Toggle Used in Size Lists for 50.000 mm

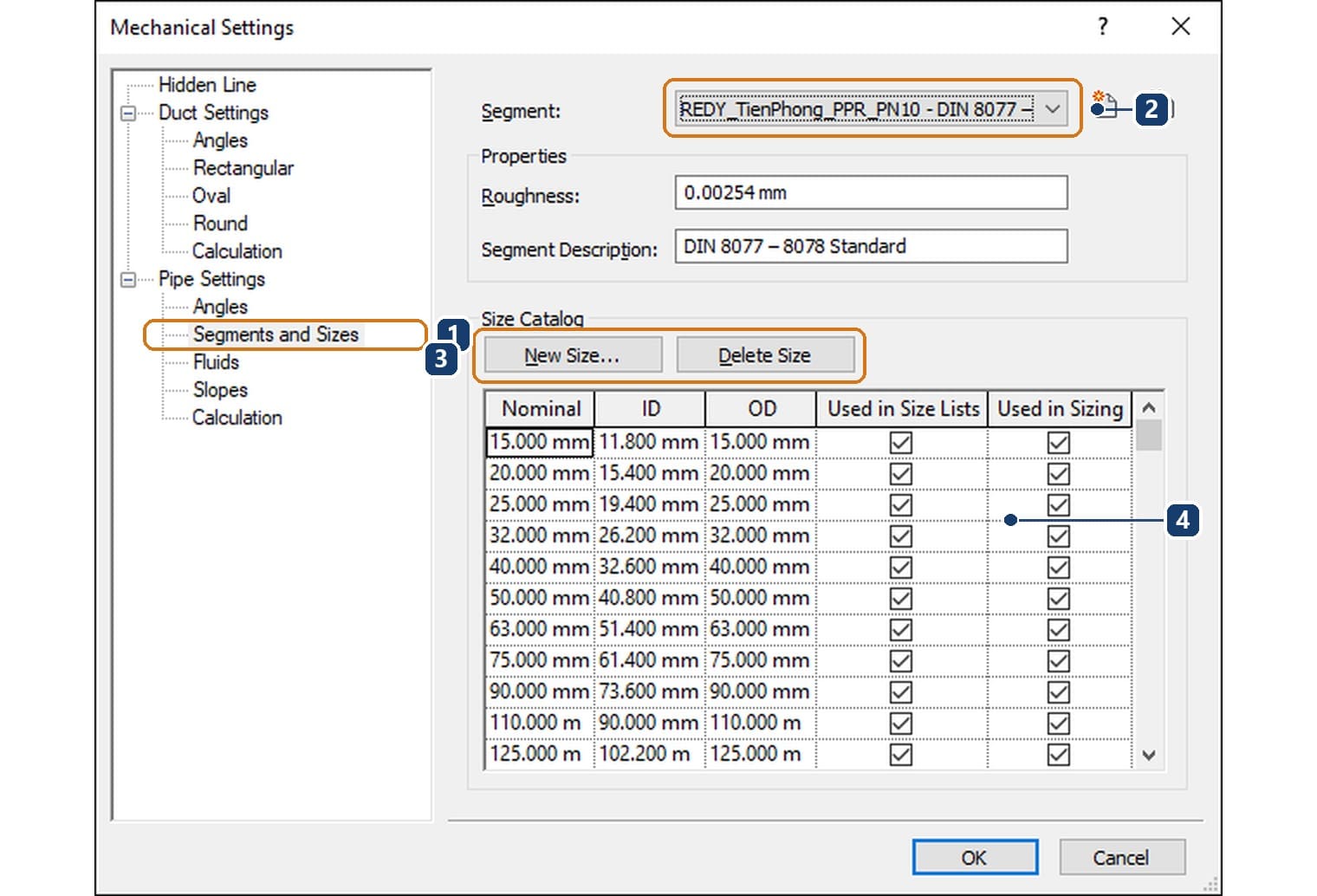tap(901, 598)
